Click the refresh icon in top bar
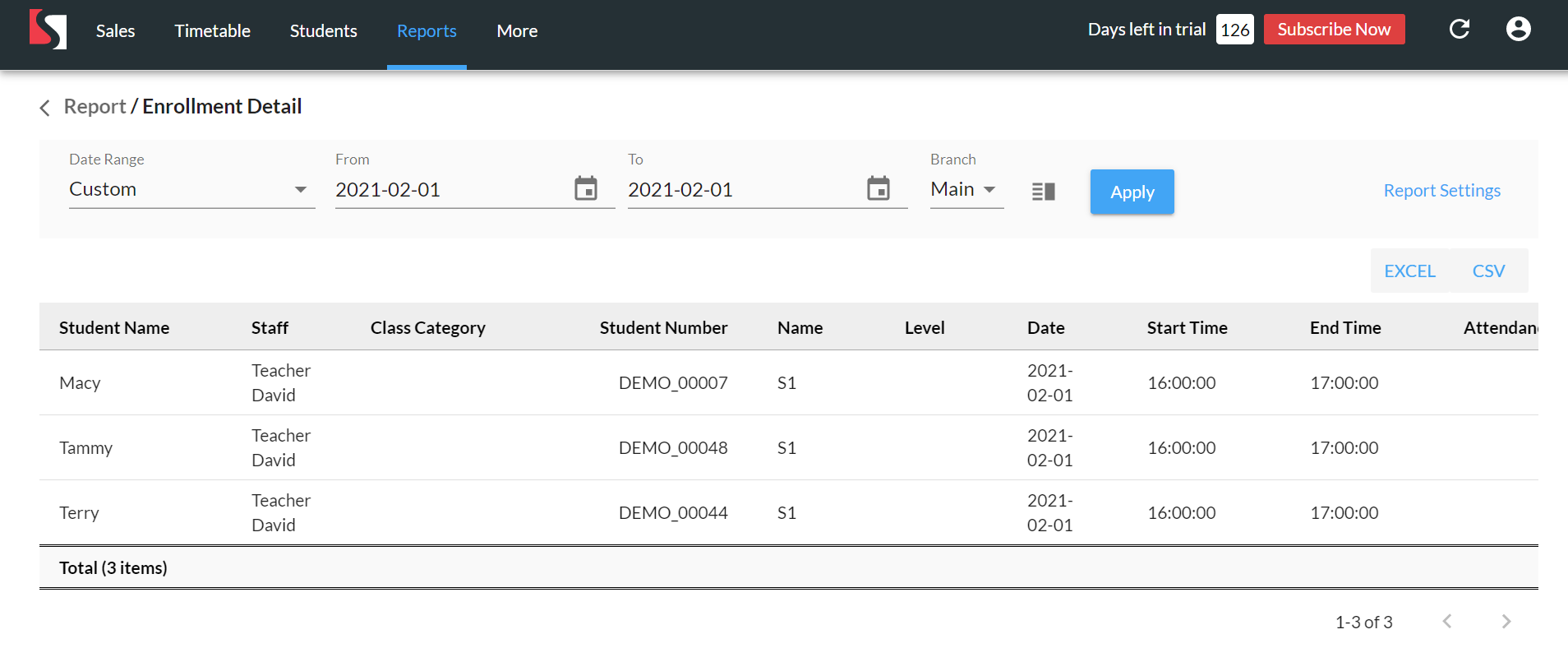The height and width of the screenshot is (648, 1568). (x=1460, y=30)
